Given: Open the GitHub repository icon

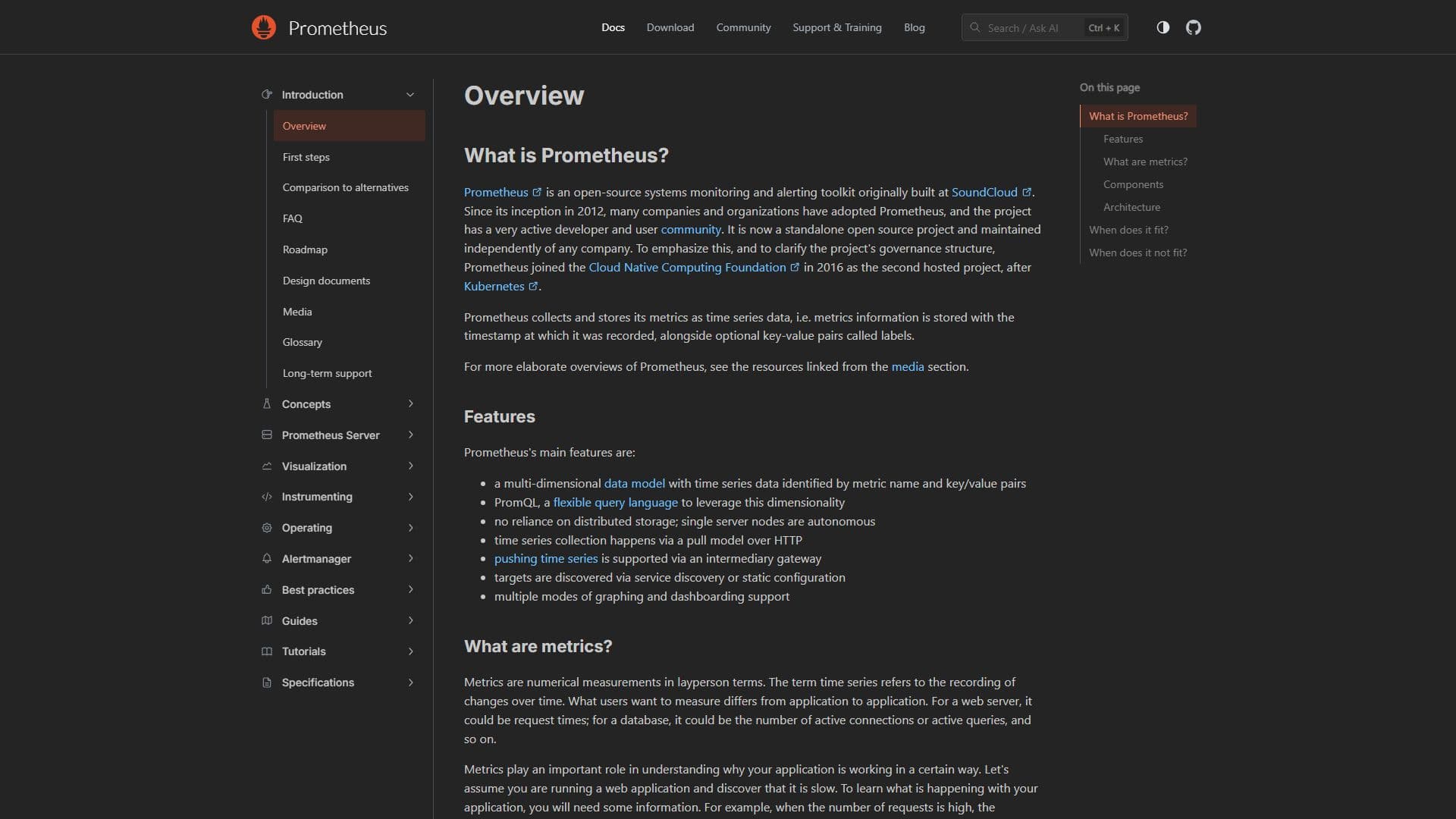Looking at the screenshot, I should coord(1194,27).
